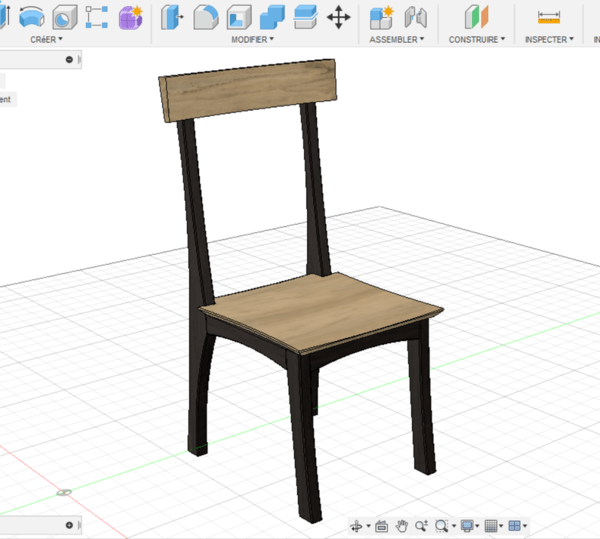The height and width of the screenshot is (539, 600).
Task: Collapse the browser panel with round button
Action: point(69,60)
